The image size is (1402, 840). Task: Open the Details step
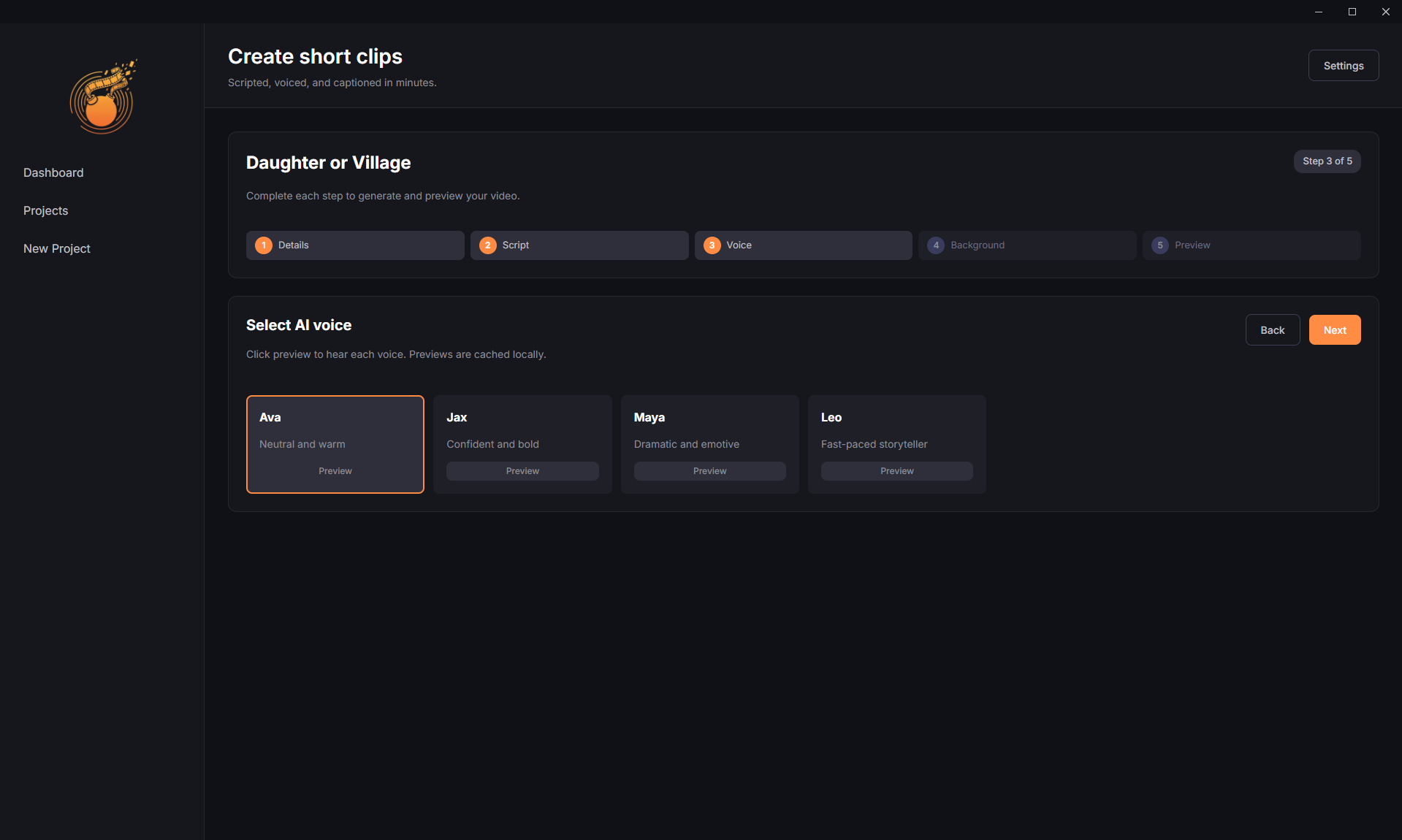click(355, 245)
